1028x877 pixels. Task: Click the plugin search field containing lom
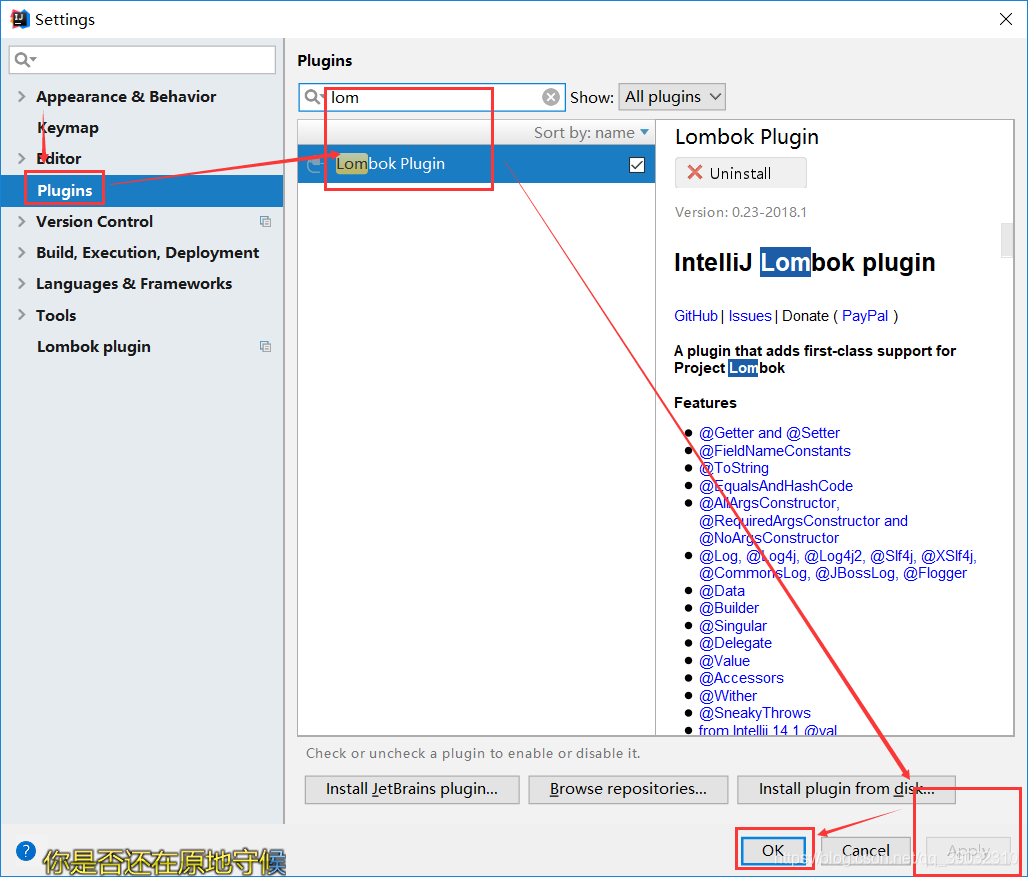pos(433,97)
